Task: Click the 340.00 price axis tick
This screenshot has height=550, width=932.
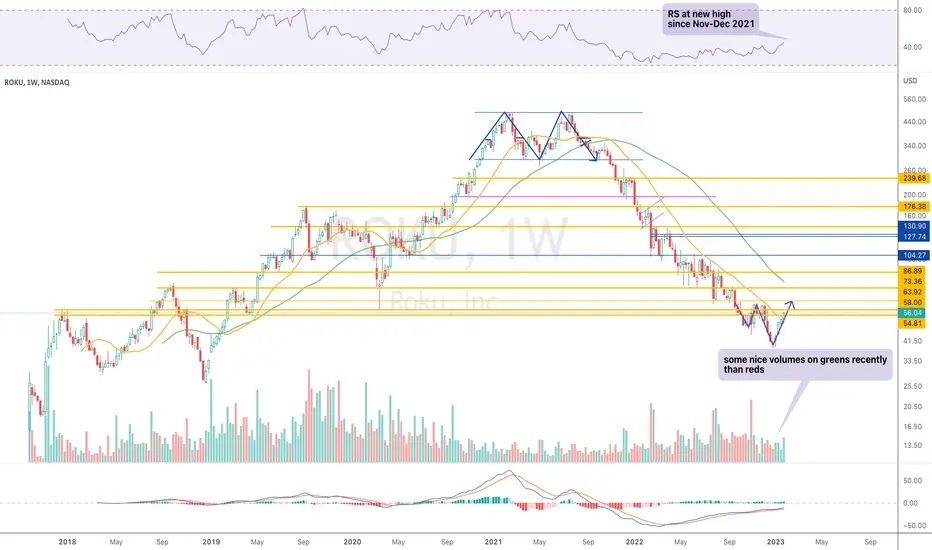Action: 914,146
